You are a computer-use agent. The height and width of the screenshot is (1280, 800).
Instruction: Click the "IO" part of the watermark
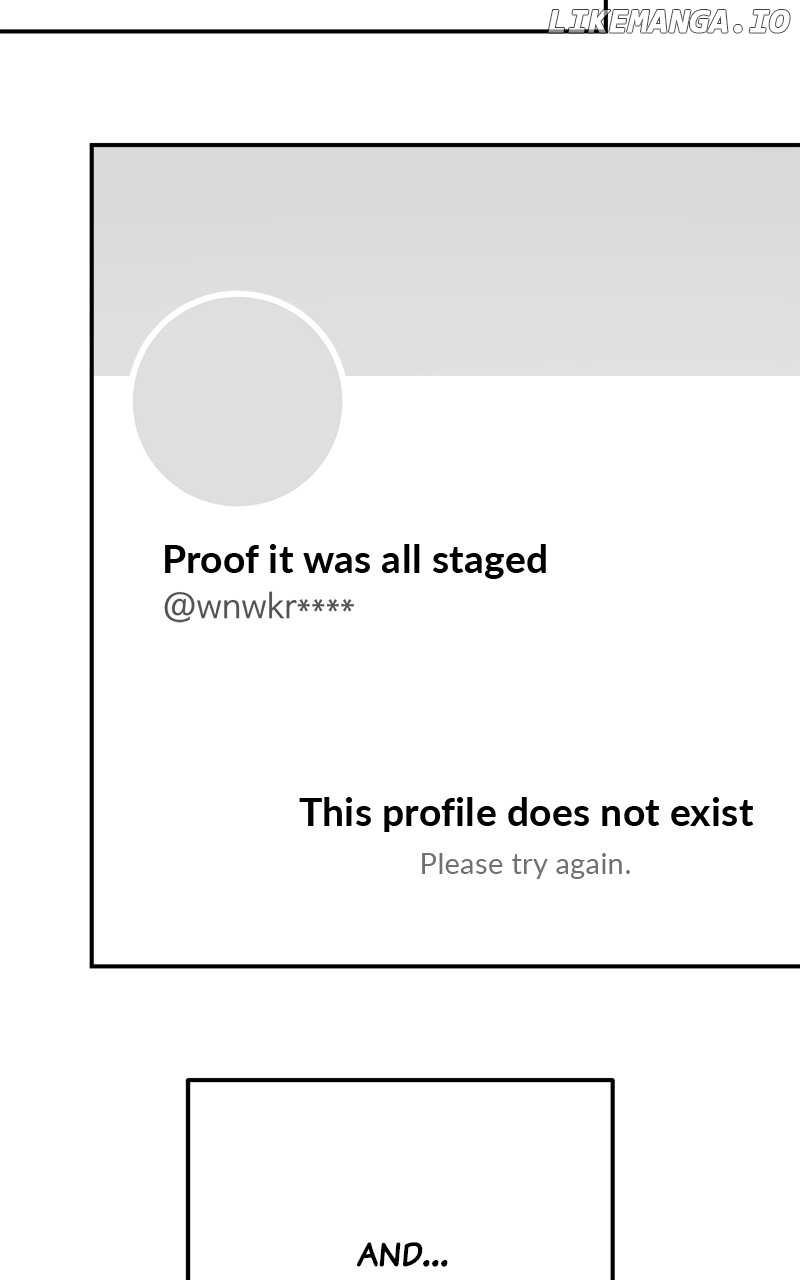[770, 23]
